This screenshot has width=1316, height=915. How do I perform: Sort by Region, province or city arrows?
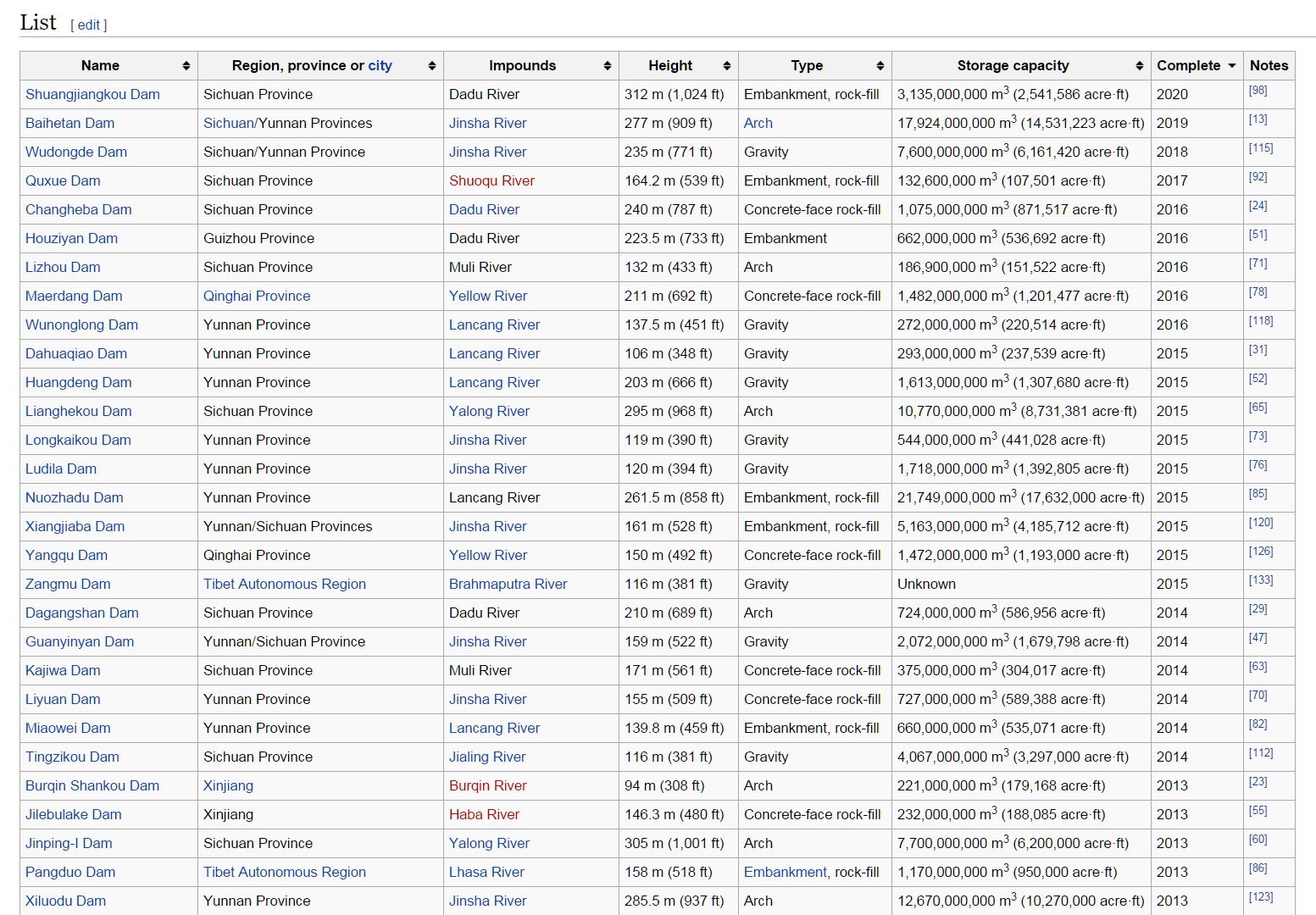tap(431, 66)
